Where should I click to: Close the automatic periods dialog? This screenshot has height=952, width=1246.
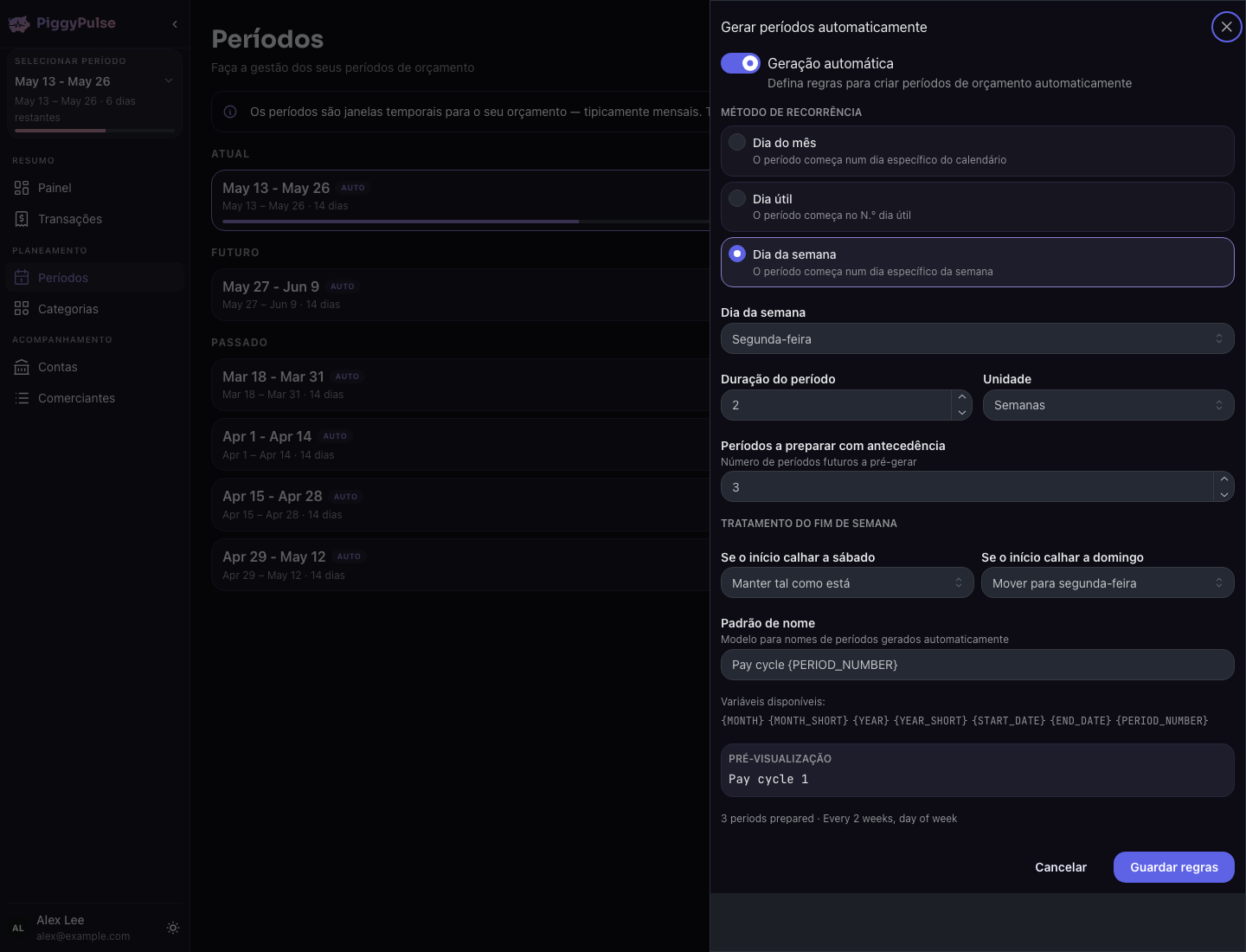point(1226,27)
